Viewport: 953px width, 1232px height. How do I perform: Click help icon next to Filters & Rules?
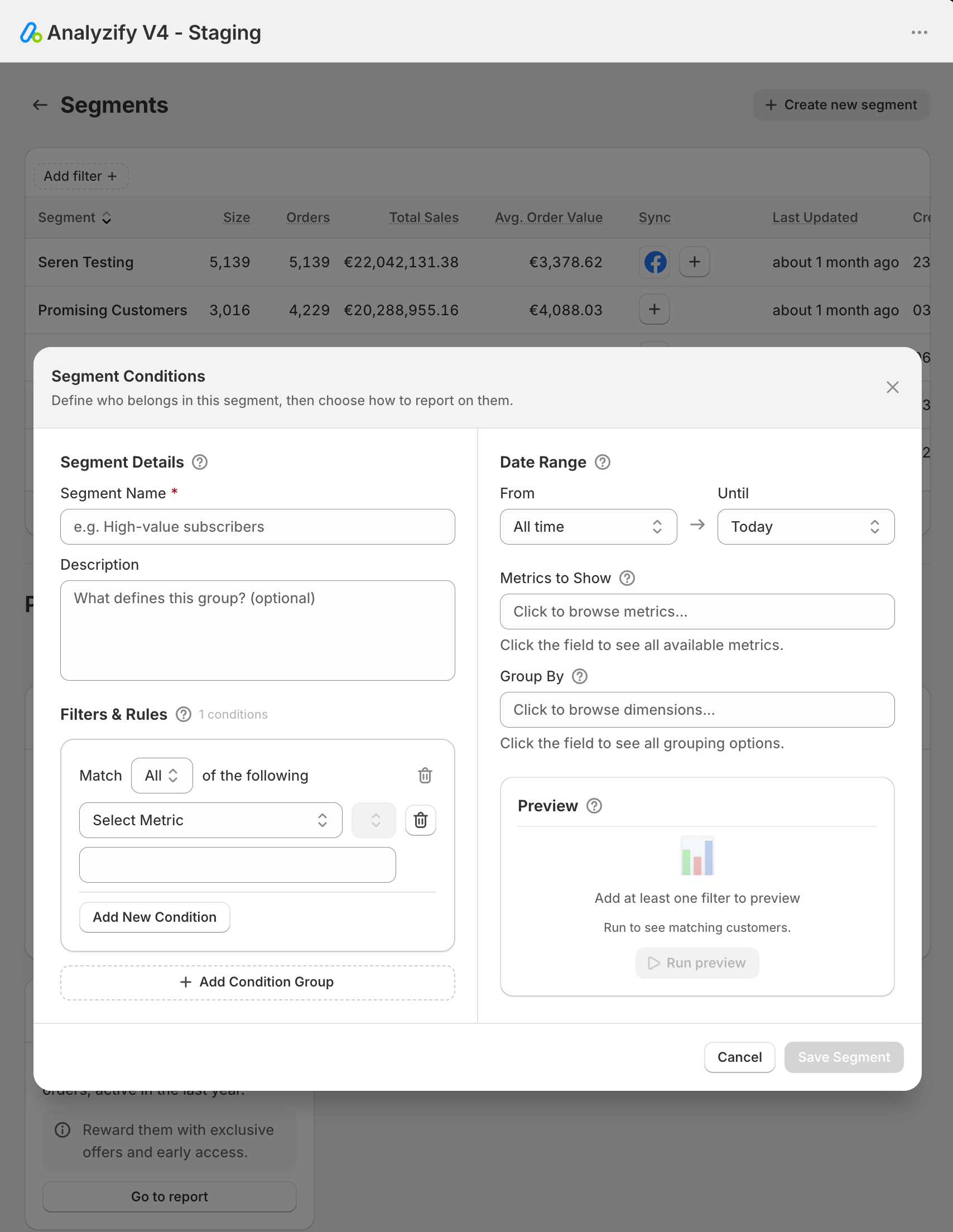(x=184, y=715)
